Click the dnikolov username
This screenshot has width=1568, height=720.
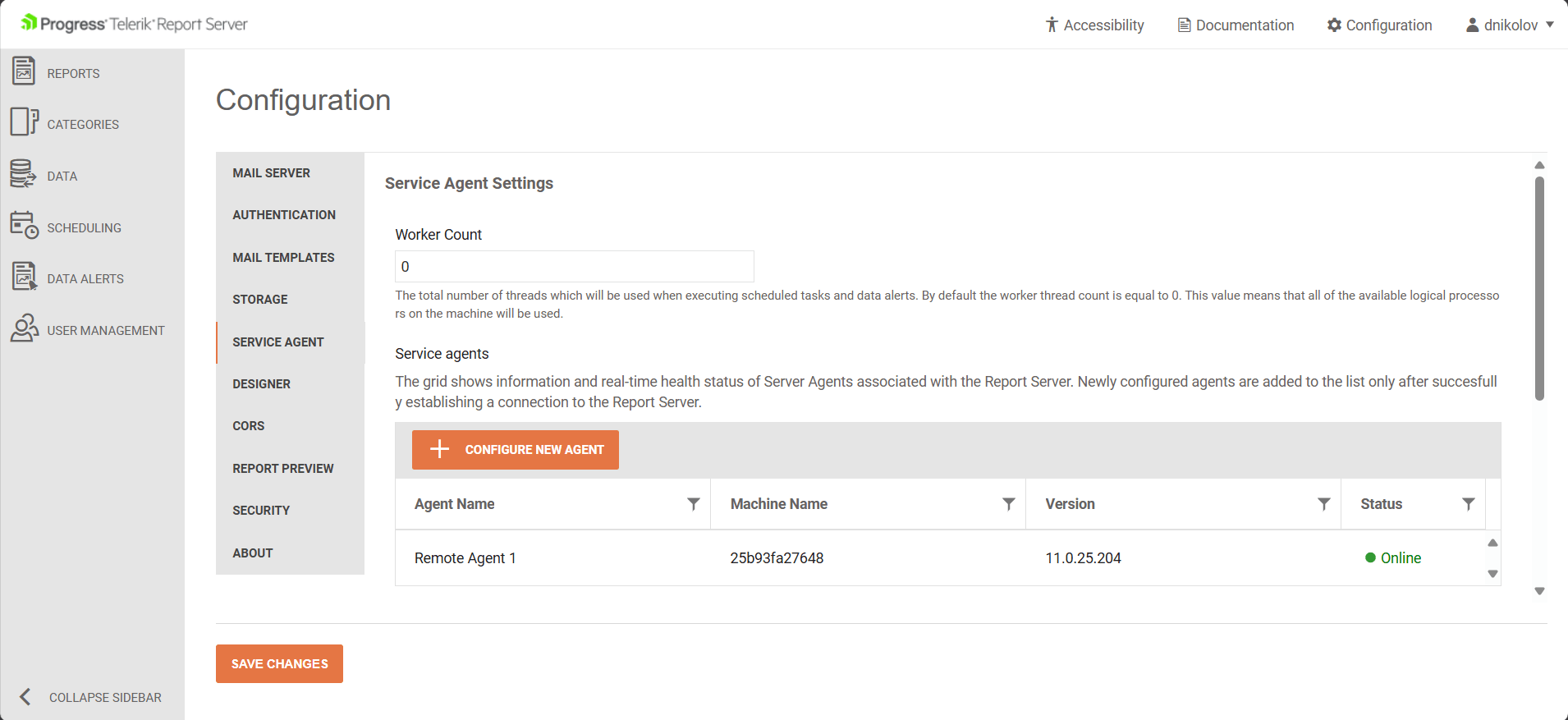point(1511,25)
